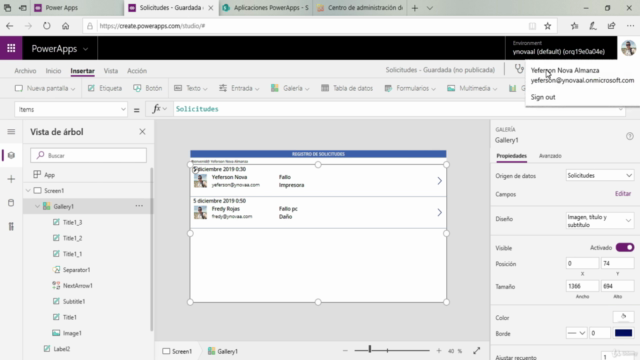Switch to the Vista tab
The height and width of the screenshot is (360, 640).
click(111, 71)
